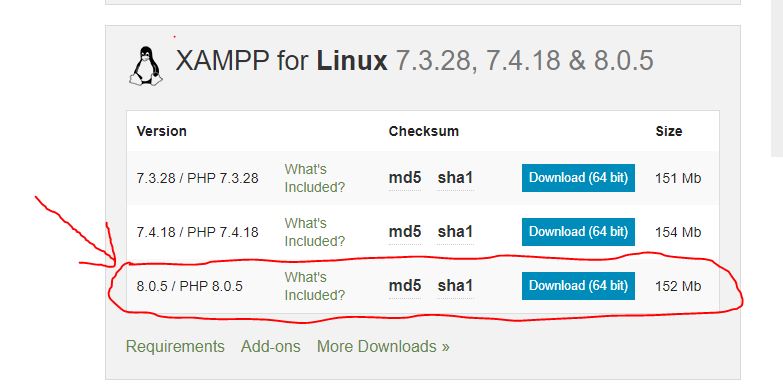Select the 152 Mb size cell
Image resolution: width=783 pixels, height=392 pixels.
click(678, 286)
